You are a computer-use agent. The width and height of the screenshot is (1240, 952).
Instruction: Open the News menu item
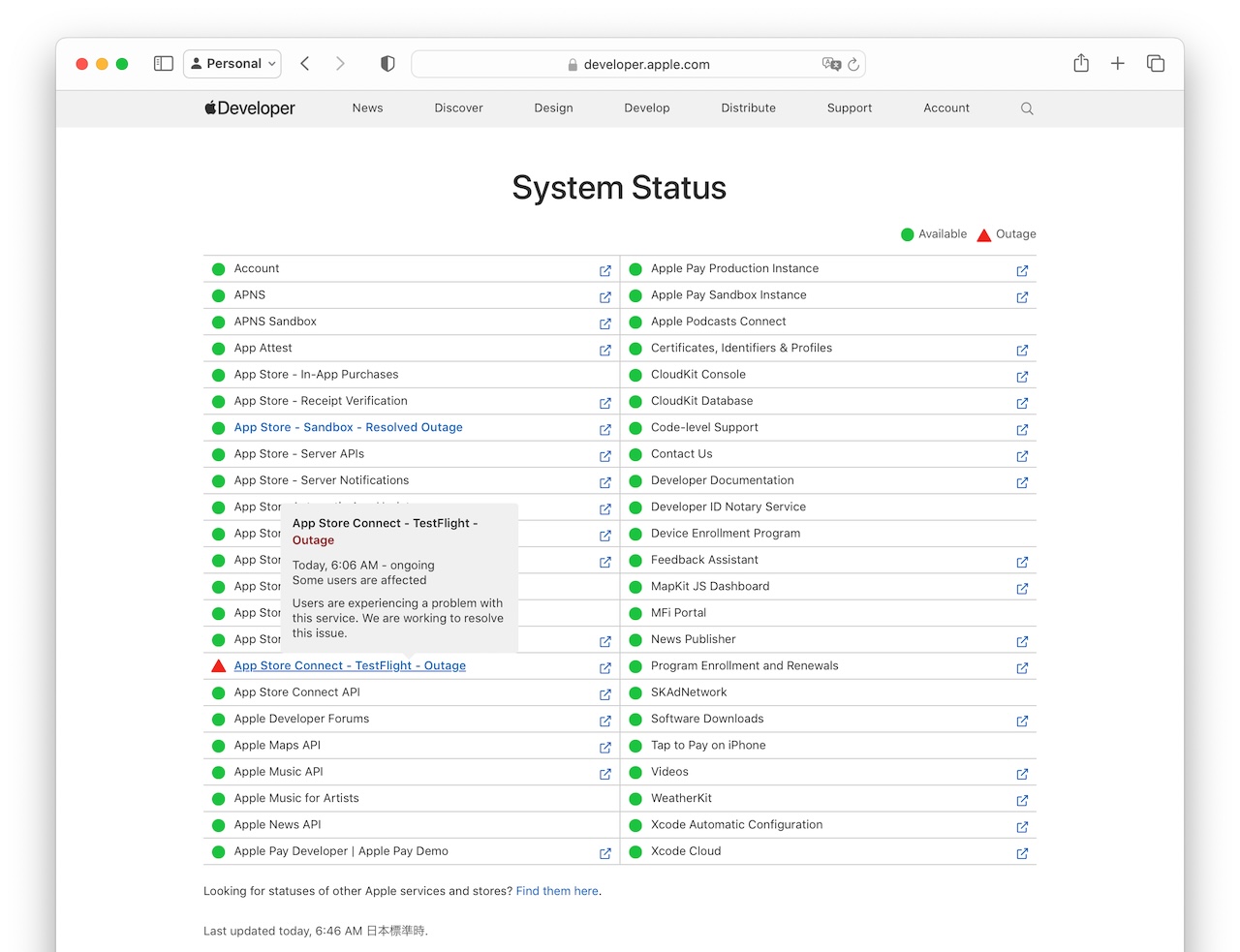click(x=367, y=108)
